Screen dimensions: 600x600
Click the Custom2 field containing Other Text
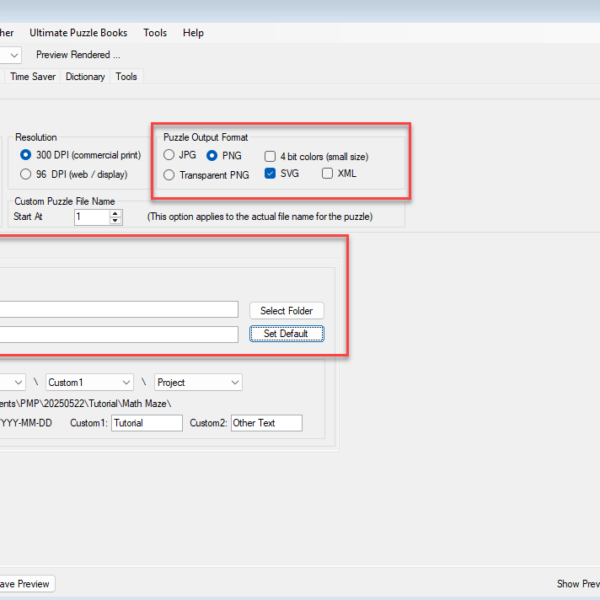266,424
